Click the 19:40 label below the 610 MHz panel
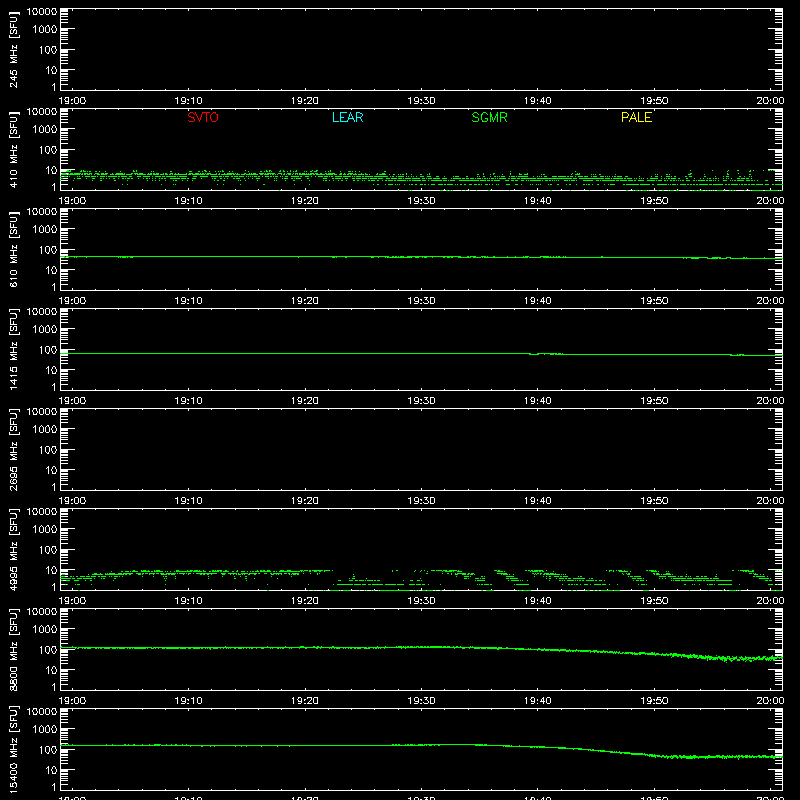 tap(537, 301)
